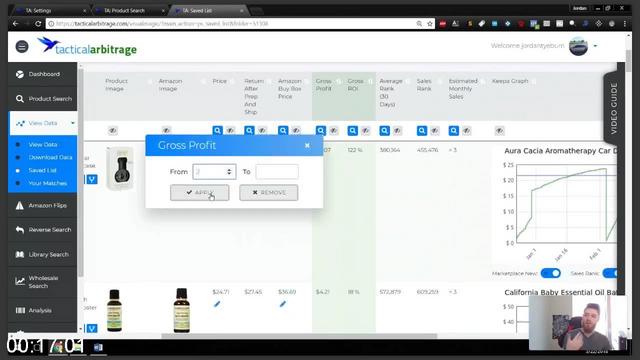
Task: Open the Average Rank (30 Days) filter magnifier
Action: (384, 131)
